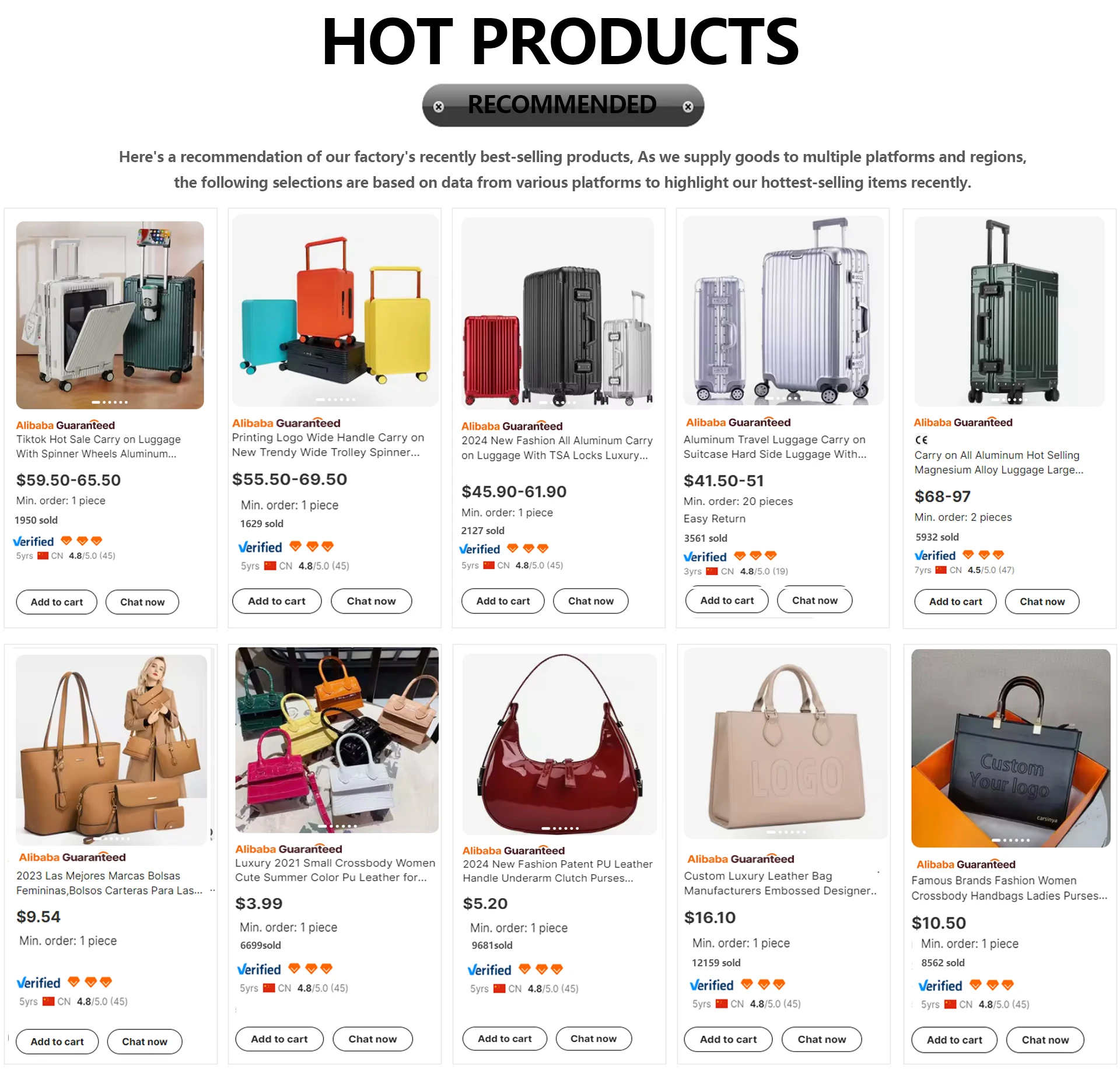Click Verified badge under Tiktok Hot Sale luggage

(x=34, y=542)
